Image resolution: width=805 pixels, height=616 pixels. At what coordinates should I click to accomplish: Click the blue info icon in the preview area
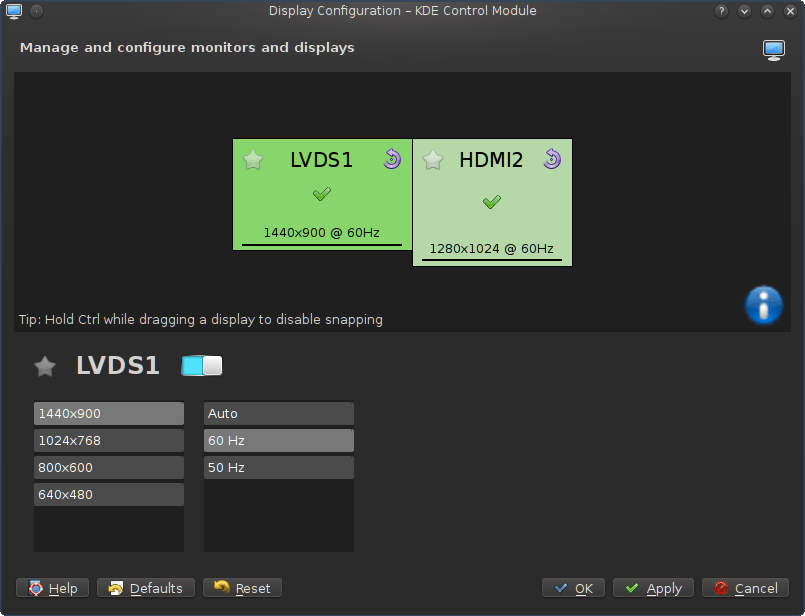pyautogui.click(x=764, y=305)
